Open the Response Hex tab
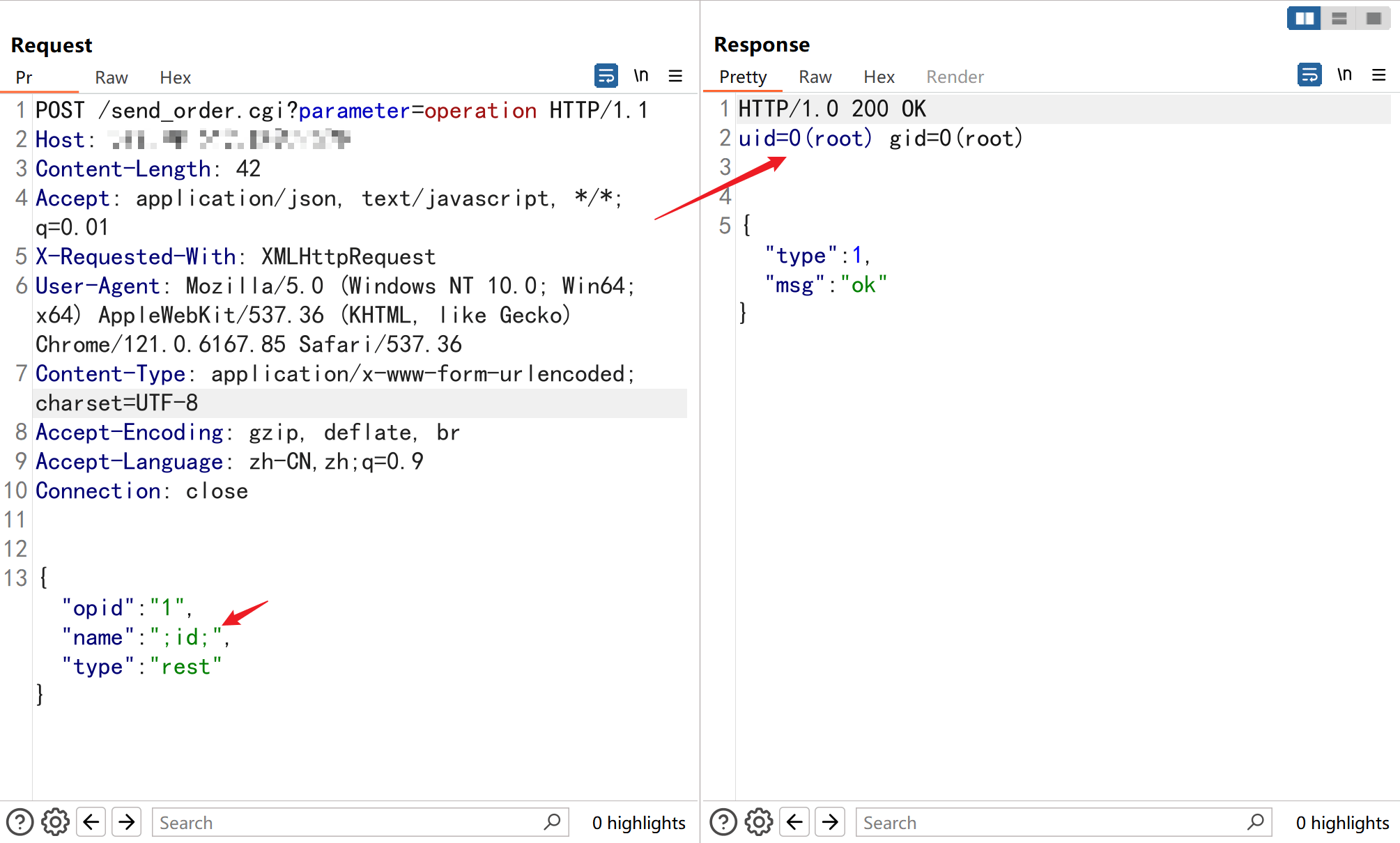The image size is (1400, 843). [x=879, y=77]
